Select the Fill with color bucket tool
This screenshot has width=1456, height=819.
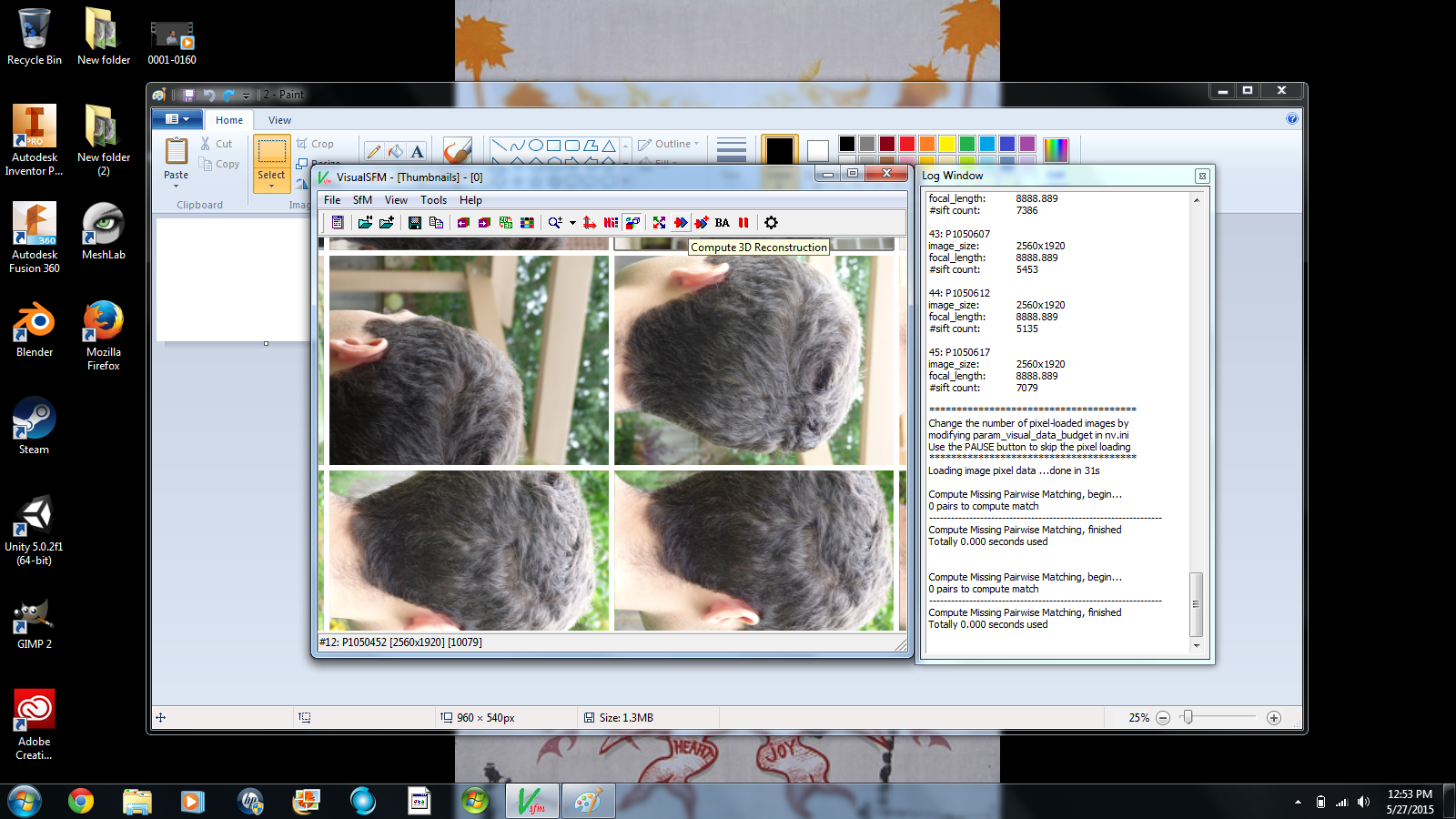coord(395,151)
